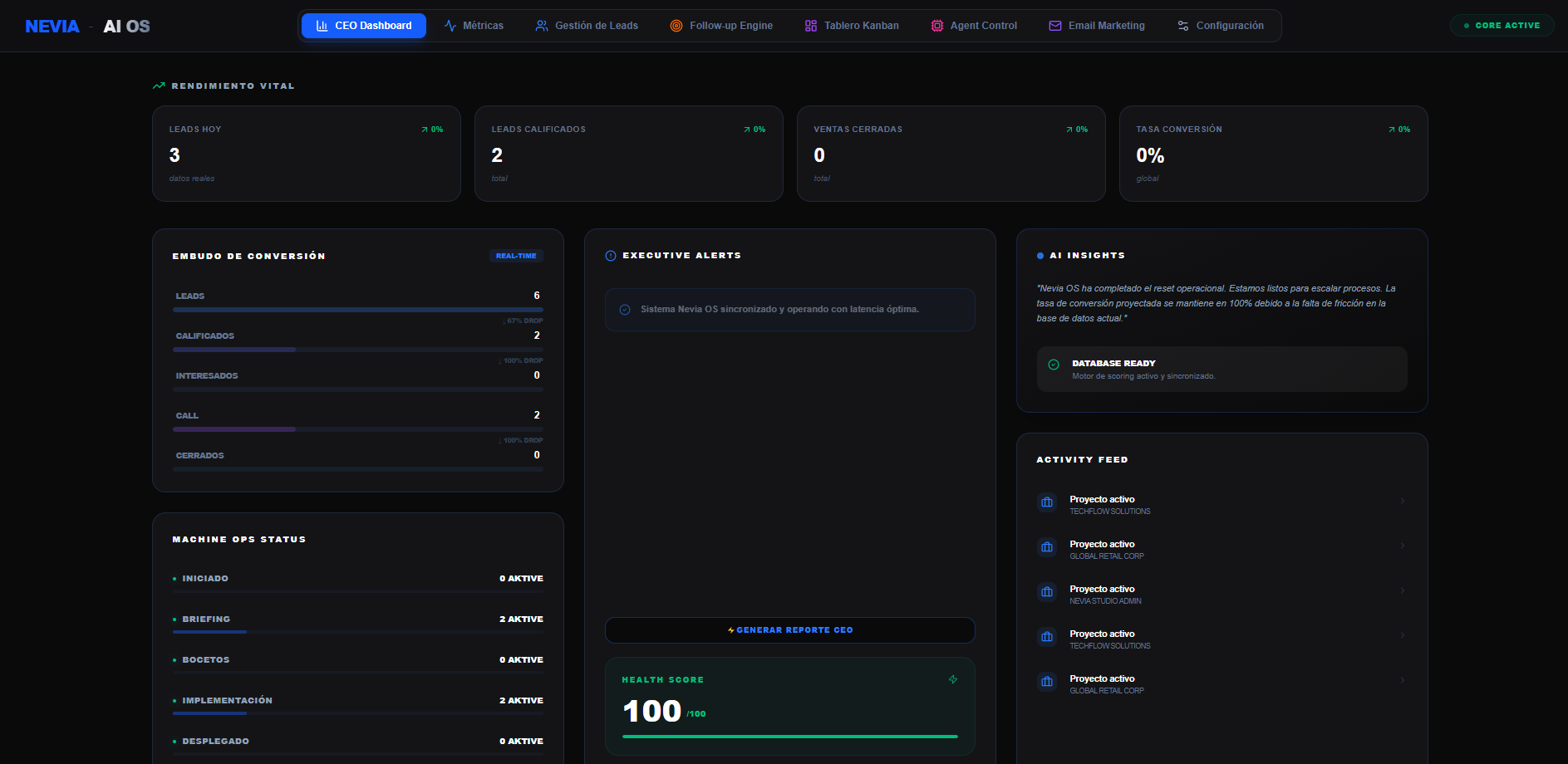Click the target icon beside Follow-up Engine
The height and width of the screenshot is (764, 1568).
coord(676,26)
